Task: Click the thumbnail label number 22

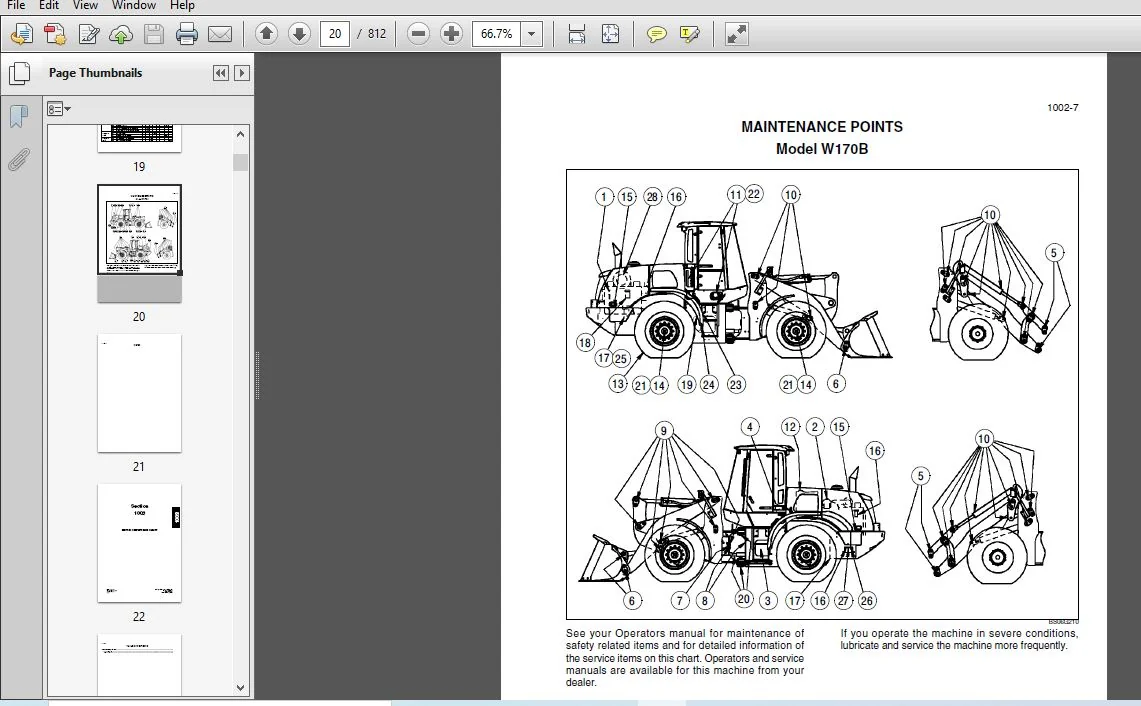Action: [x=139, y=616]
